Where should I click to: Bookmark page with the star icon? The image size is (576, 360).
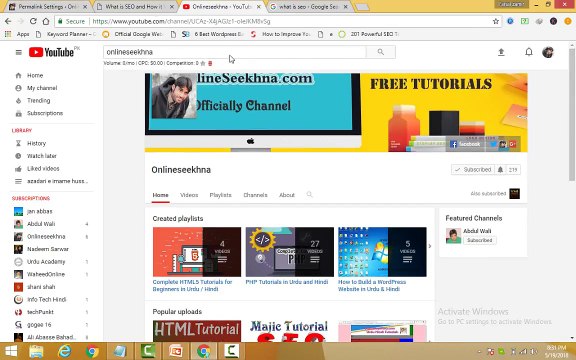tap(496, 21)
